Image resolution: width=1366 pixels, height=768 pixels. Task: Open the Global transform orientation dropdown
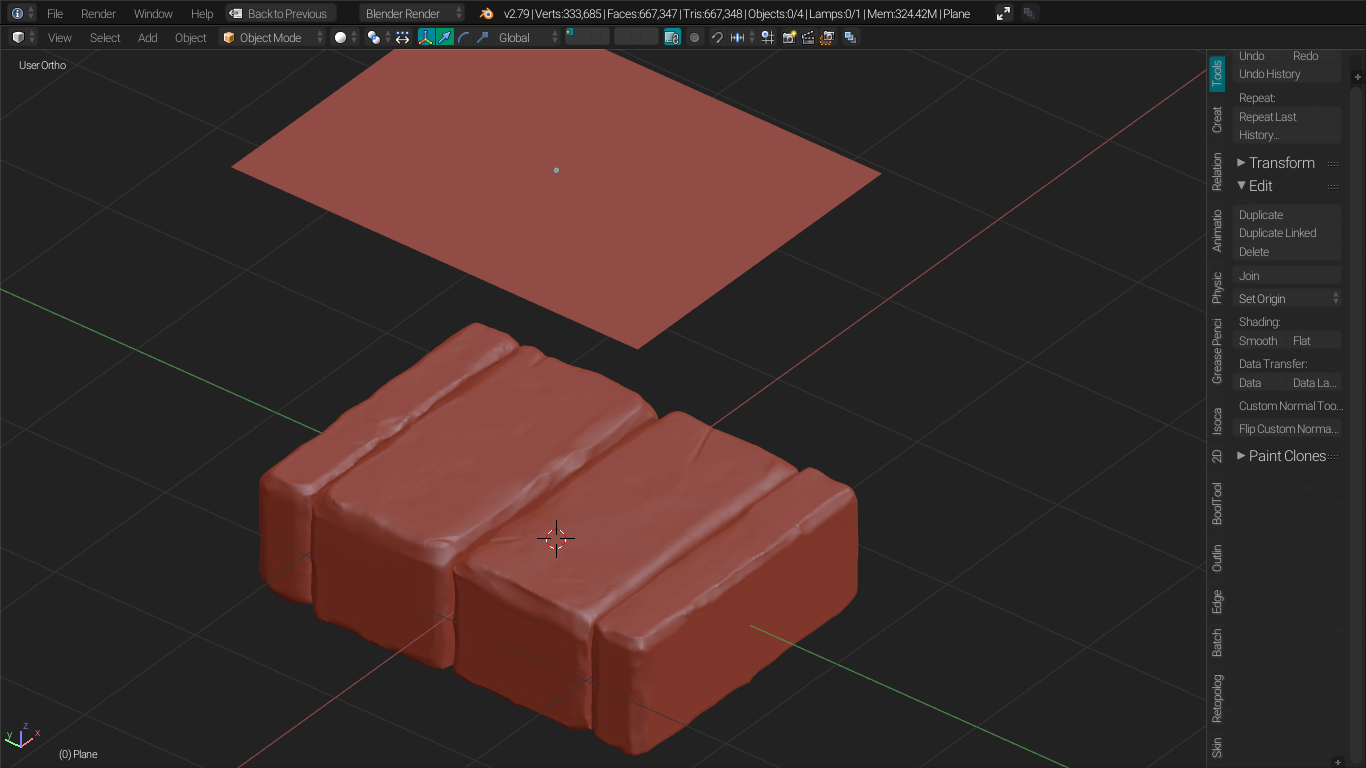(x=528, y=37)
